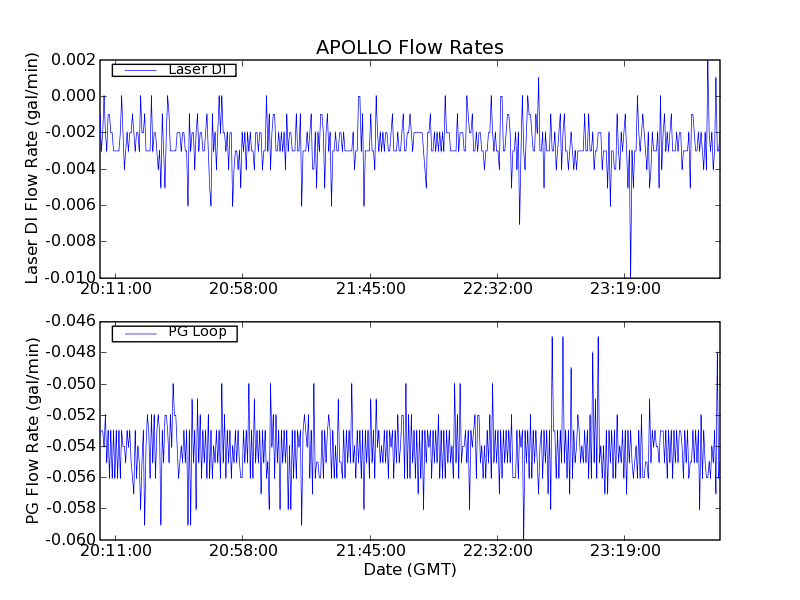Select the -0.002 y-axis tick label
This screenshot has height=600, width=800.
coord(70,132)
